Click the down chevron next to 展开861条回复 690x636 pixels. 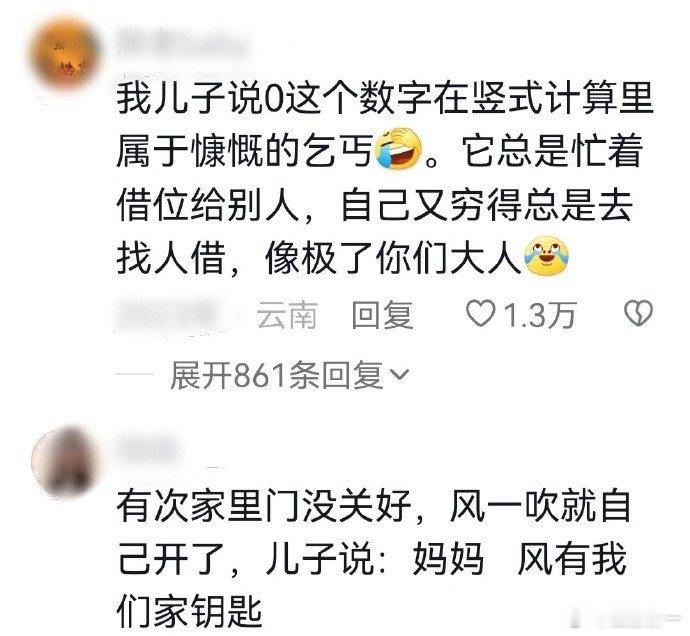pos(400,375)
